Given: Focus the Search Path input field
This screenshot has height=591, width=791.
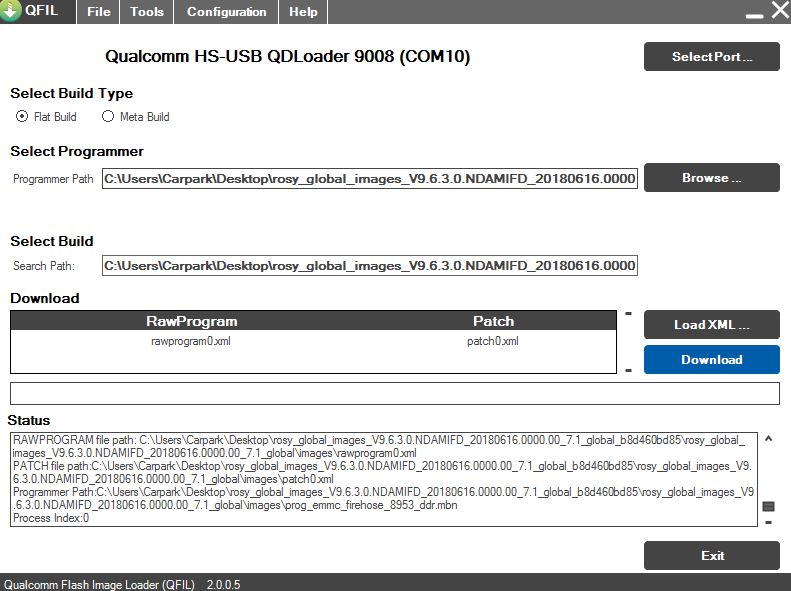Looking at the screenshot, I should (x=370, y=266).
